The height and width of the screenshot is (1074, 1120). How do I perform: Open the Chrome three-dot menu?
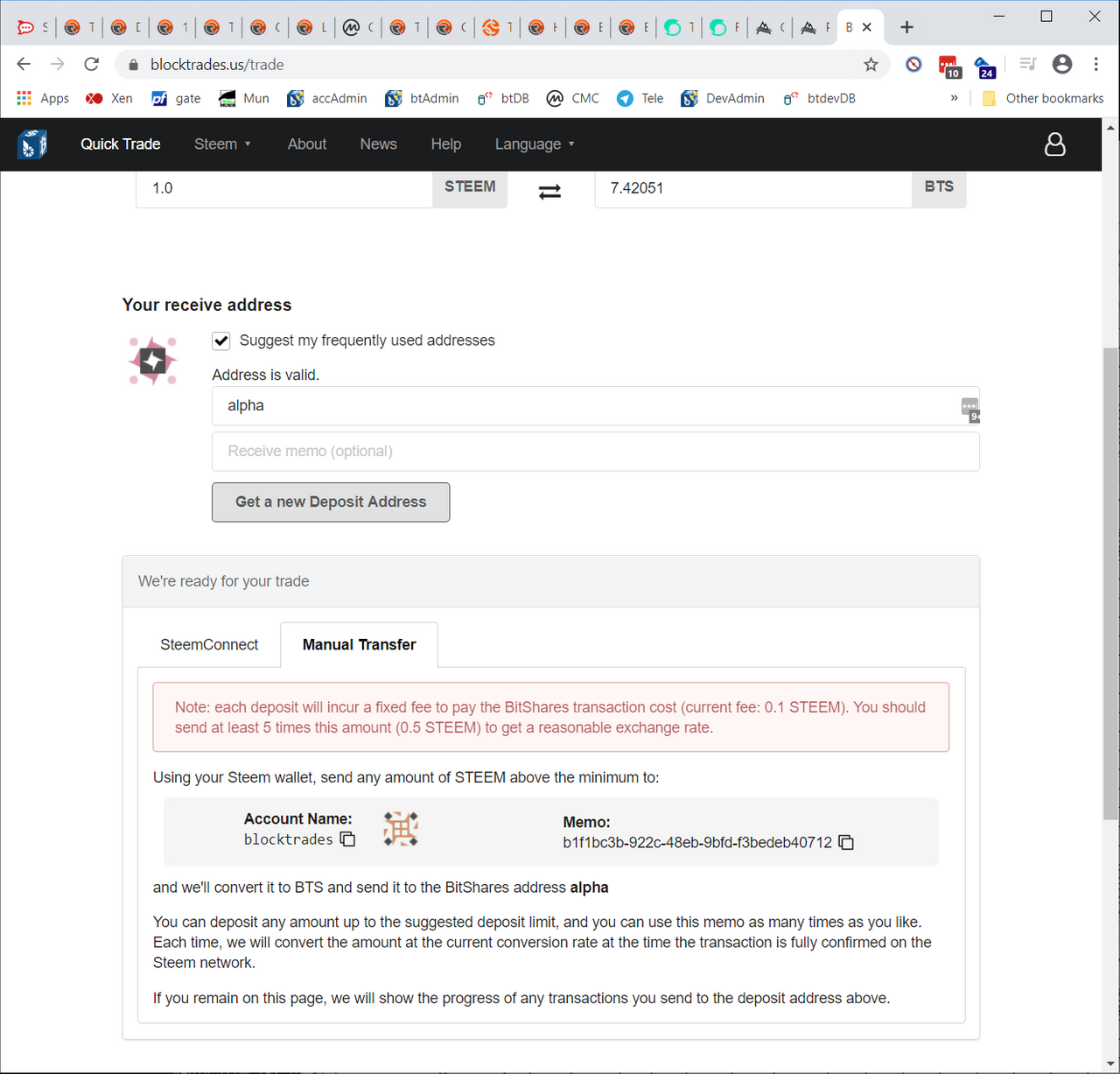1095,64
